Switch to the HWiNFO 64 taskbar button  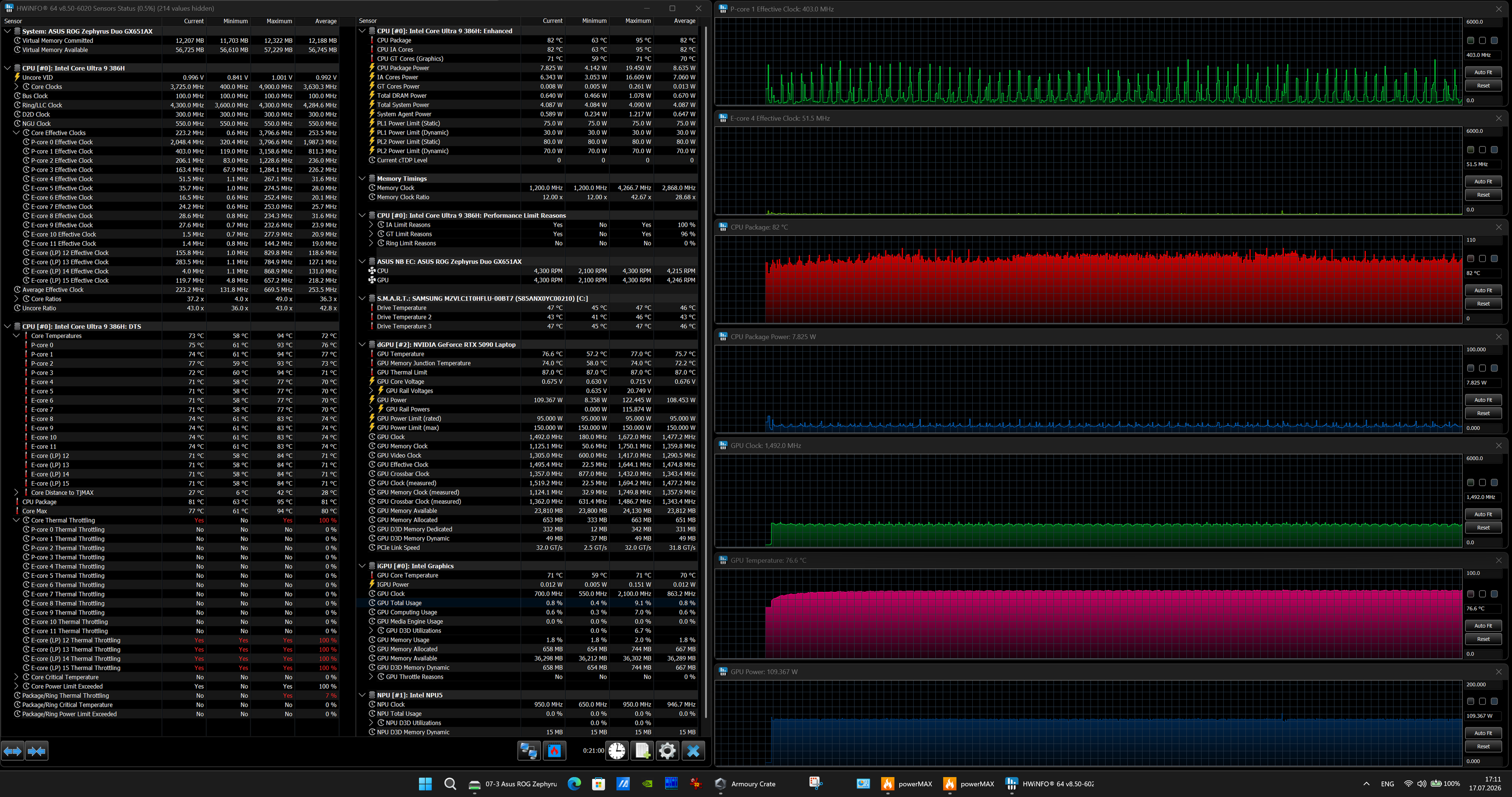tap(1049, 783)
